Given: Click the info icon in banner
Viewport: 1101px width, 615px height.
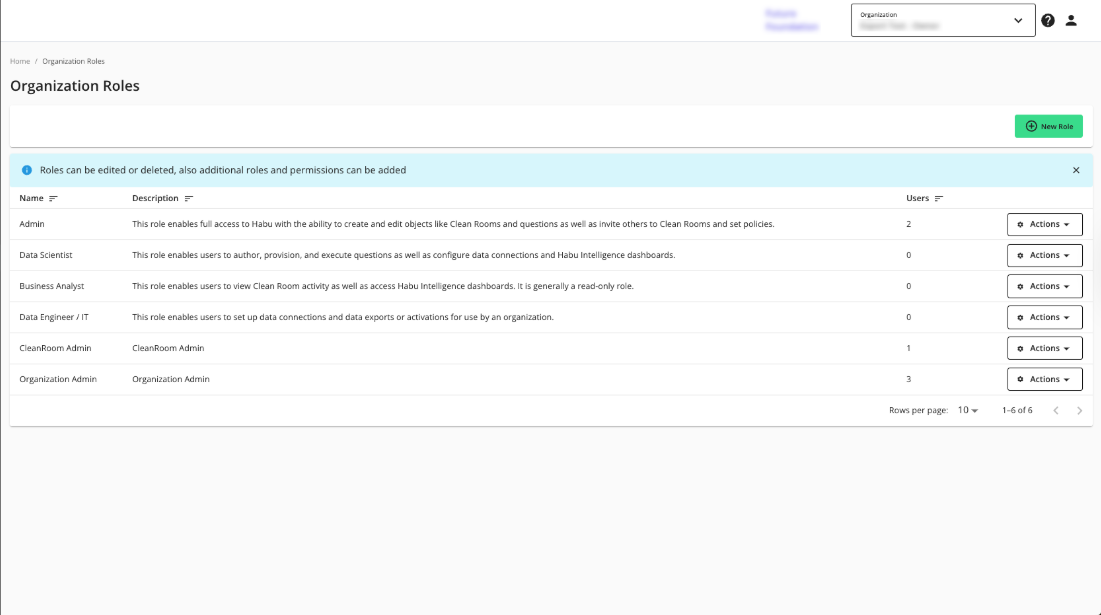Looking at the screenshot, I should click(27, 170).
